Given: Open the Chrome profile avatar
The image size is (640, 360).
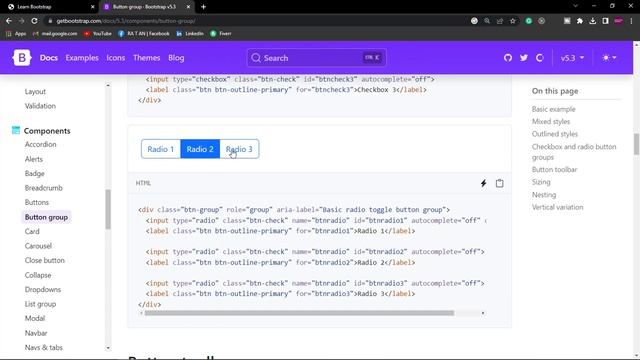Looking at the screenshot, I should tap(618, 21).
